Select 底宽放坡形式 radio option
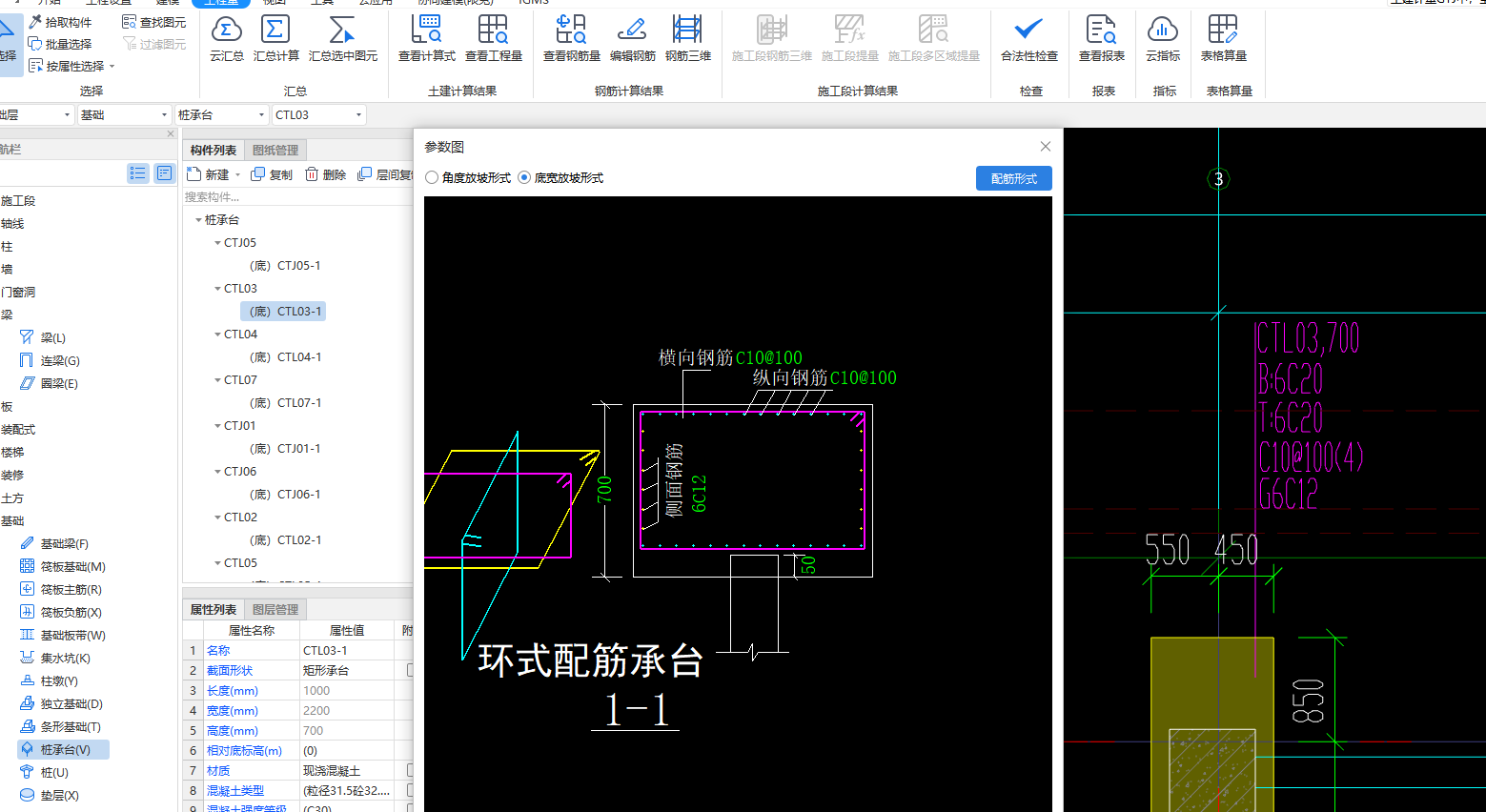Viewport: 1486px width, 812px height. 560,178
